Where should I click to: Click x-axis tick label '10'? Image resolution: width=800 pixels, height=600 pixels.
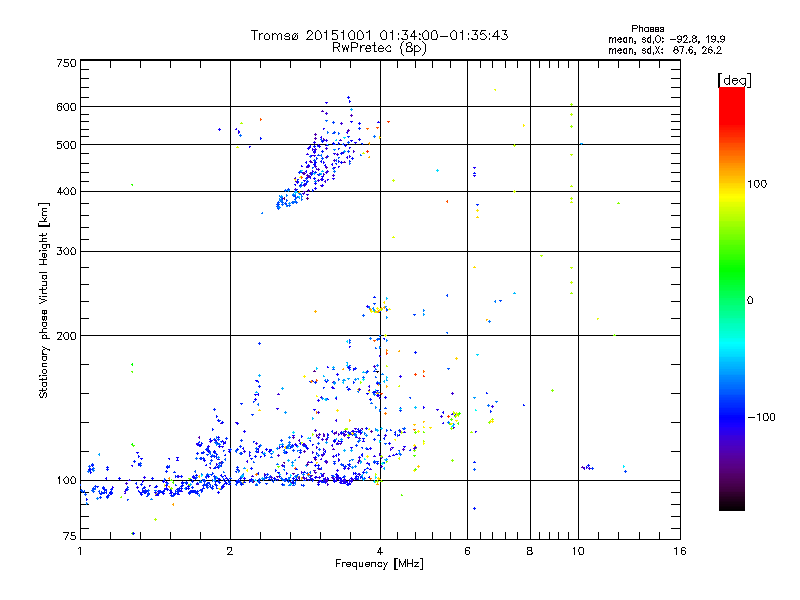(x=578, y=551)
